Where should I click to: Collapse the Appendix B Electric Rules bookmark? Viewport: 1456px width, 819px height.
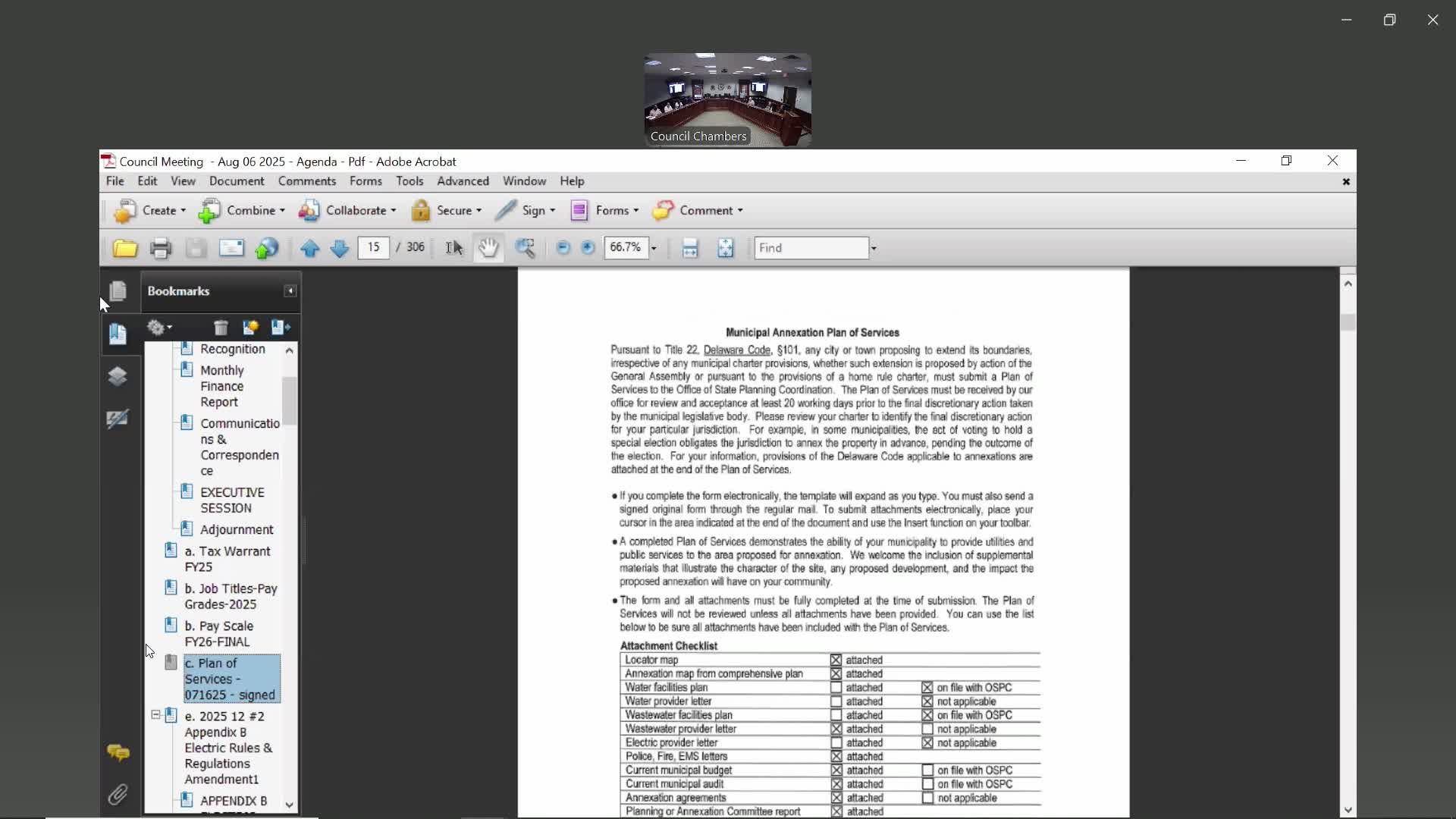(155, 715)
